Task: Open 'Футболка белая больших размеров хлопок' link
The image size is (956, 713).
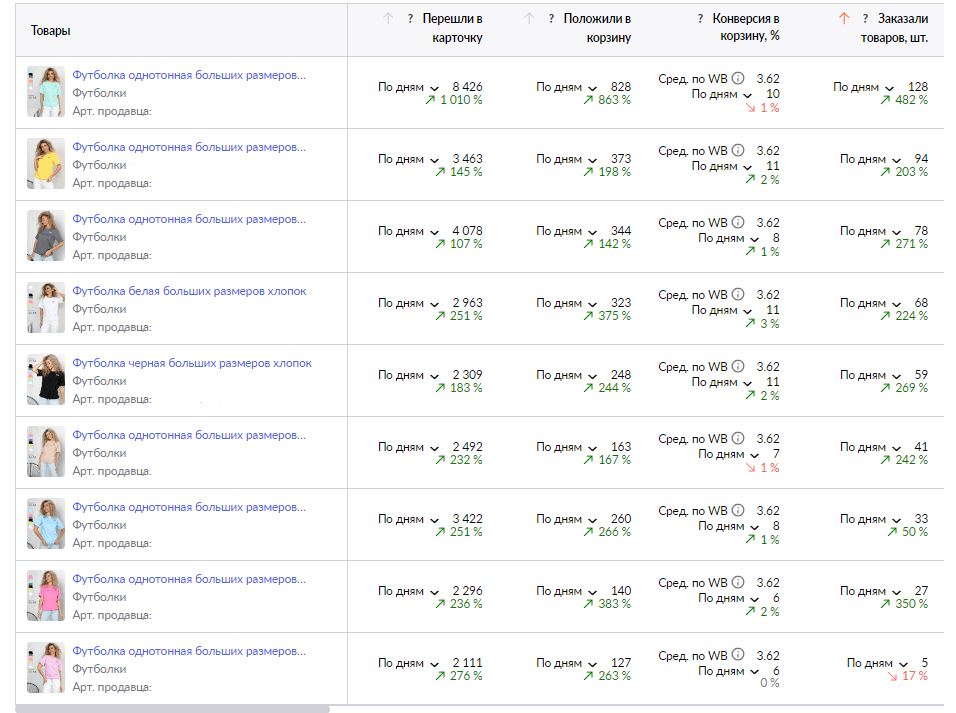Action: tap(189, 291)
